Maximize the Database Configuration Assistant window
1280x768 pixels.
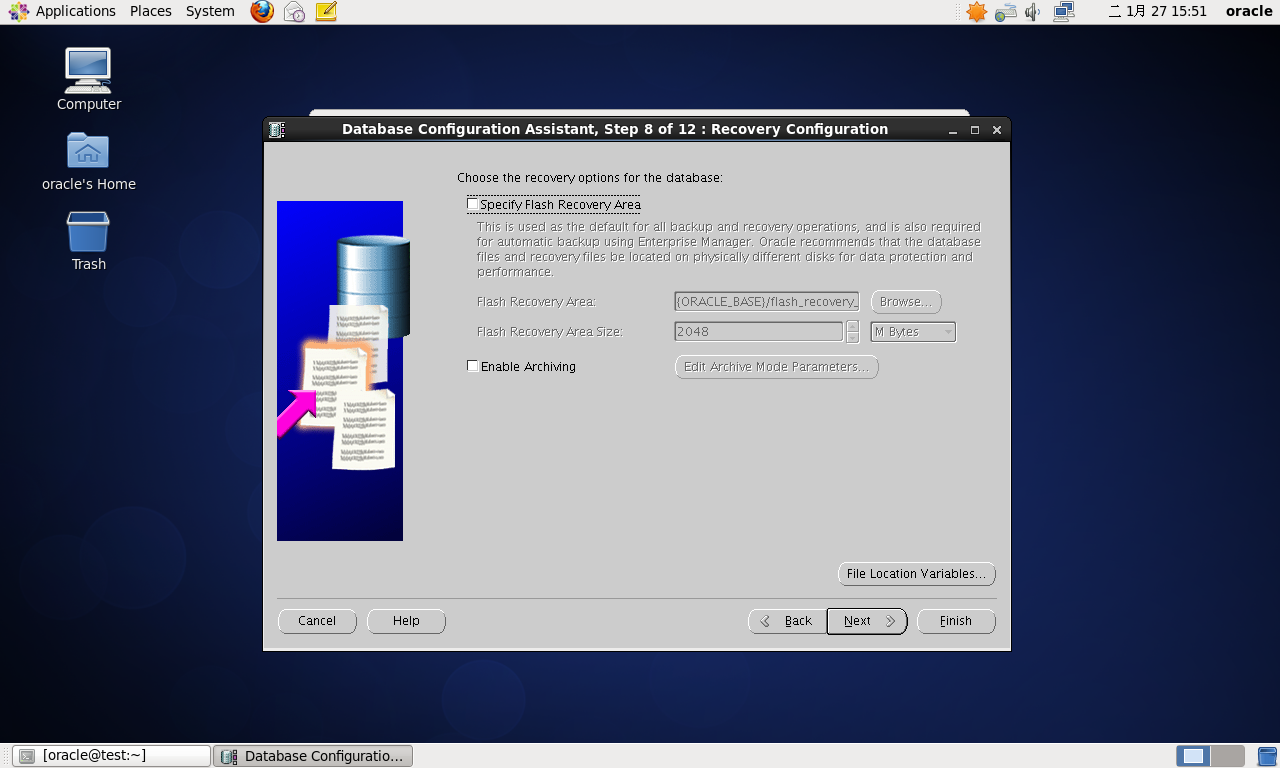pyautogui.click(x=975, y=130)
